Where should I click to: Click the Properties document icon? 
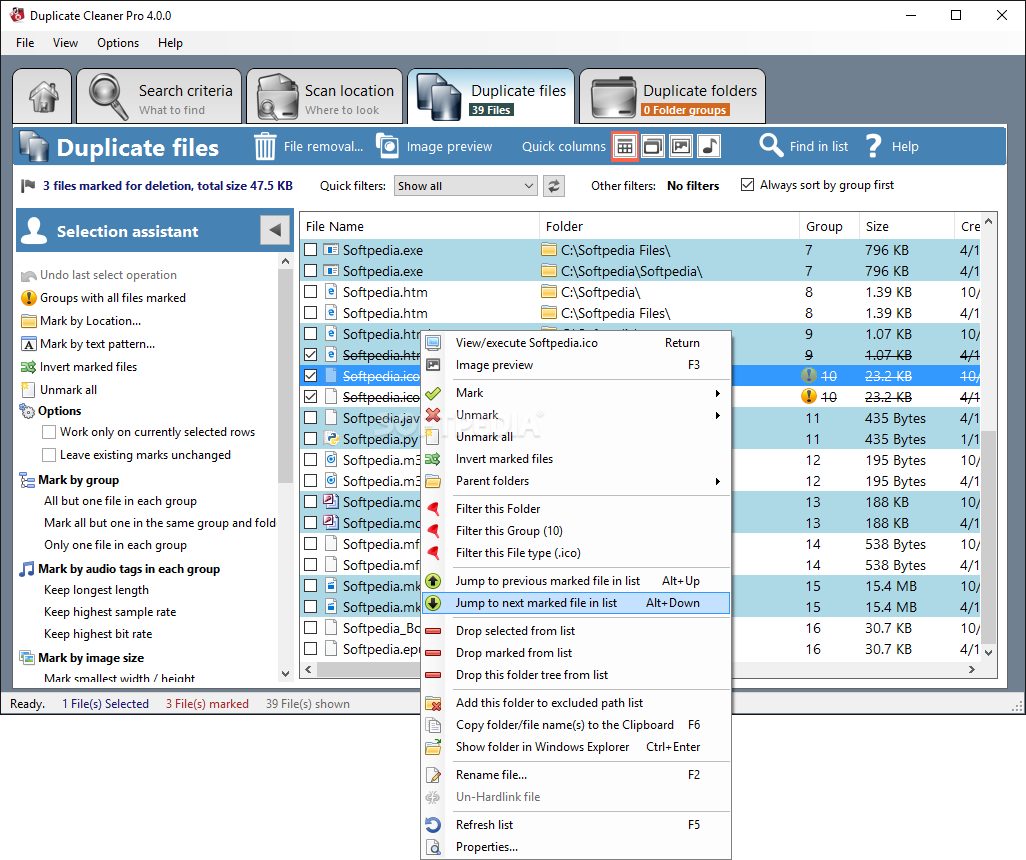433,847
